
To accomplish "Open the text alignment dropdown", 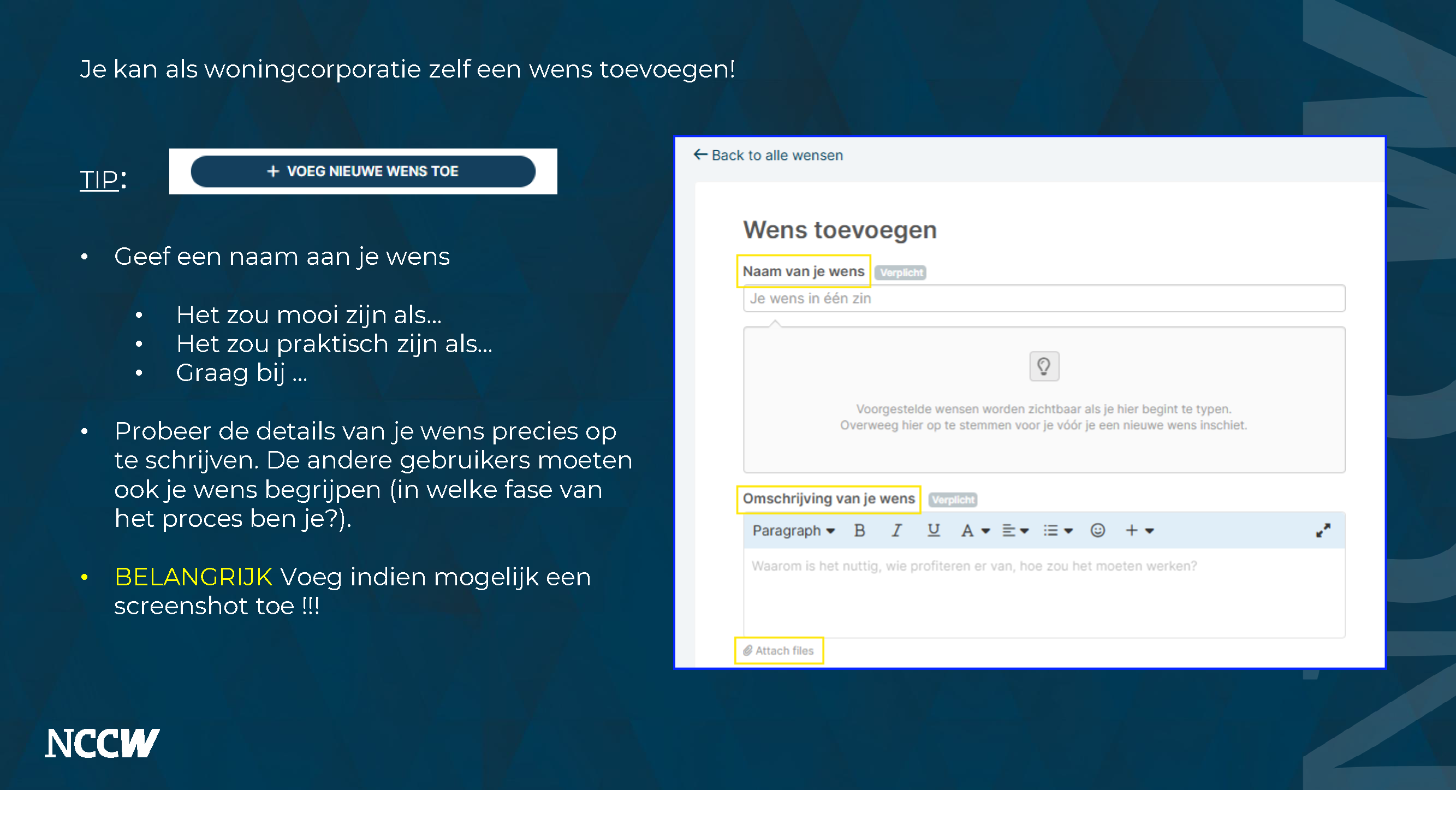I will tap(1014, 530).
